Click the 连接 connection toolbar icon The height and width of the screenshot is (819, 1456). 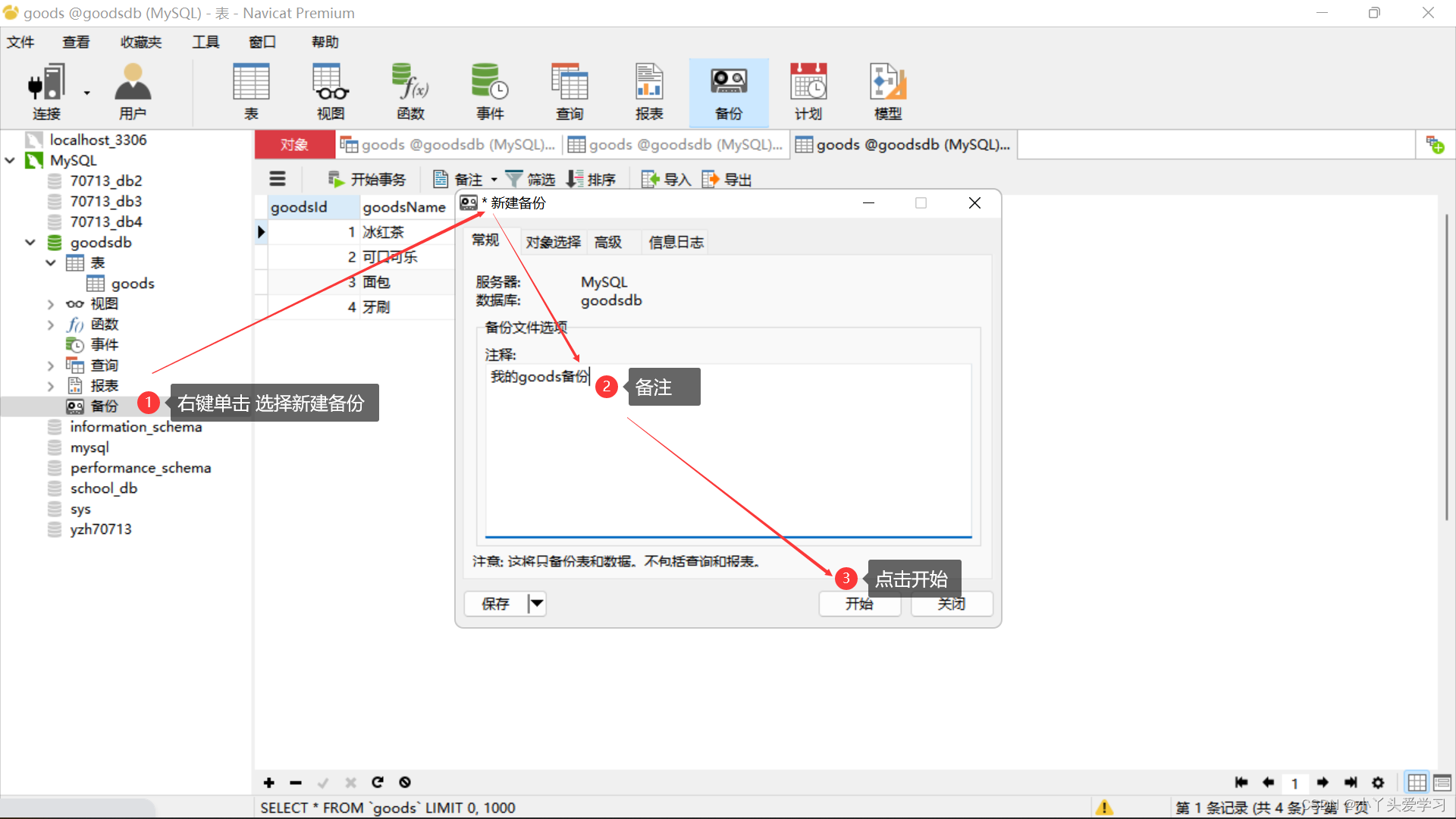46,92
